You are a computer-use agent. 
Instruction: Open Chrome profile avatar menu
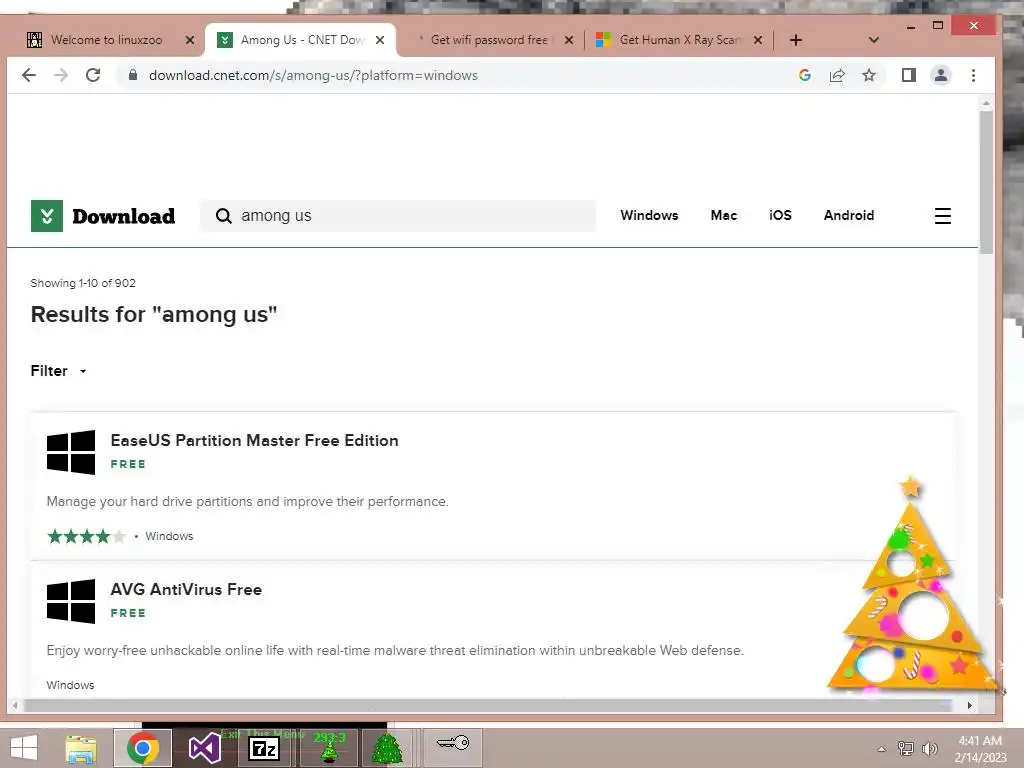coord(940,75)
